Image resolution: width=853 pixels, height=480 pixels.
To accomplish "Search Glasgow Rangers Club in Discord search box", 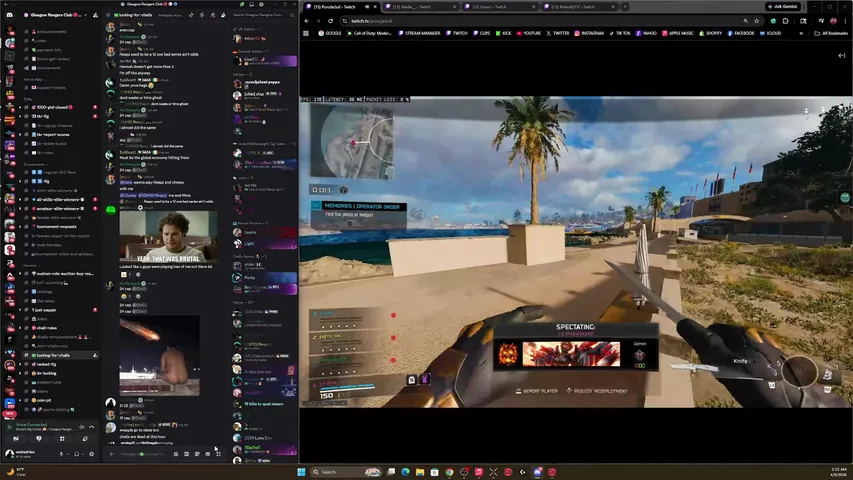I will point(263,15).
